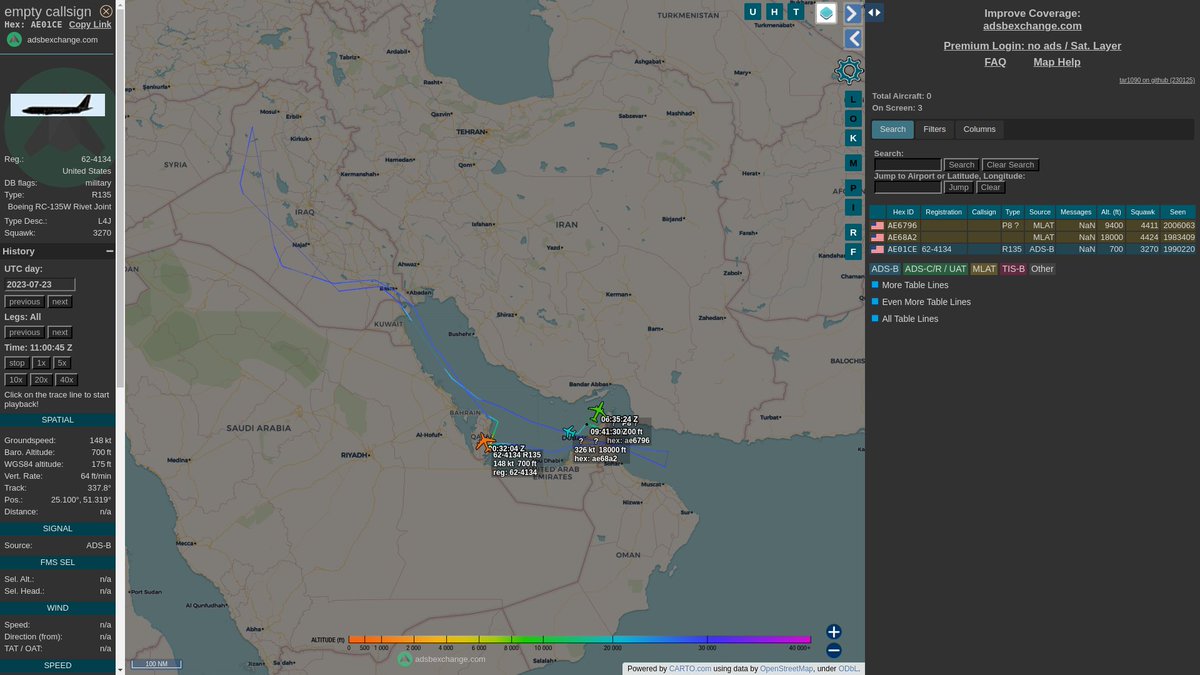Screen dimensions: 1200x675
Task: Sort table by Registration column
Action: click(x=943, y=212)
